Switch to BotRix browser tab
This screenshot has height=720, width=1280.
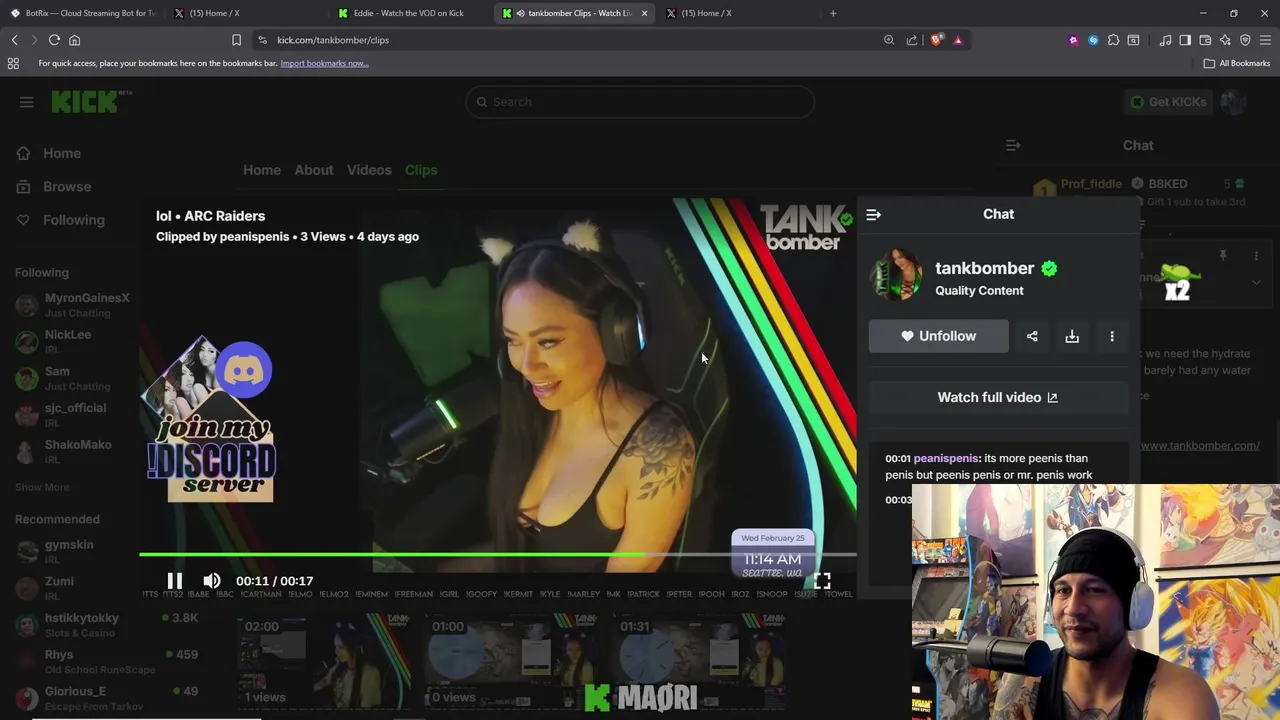click(x=82, y=13)
